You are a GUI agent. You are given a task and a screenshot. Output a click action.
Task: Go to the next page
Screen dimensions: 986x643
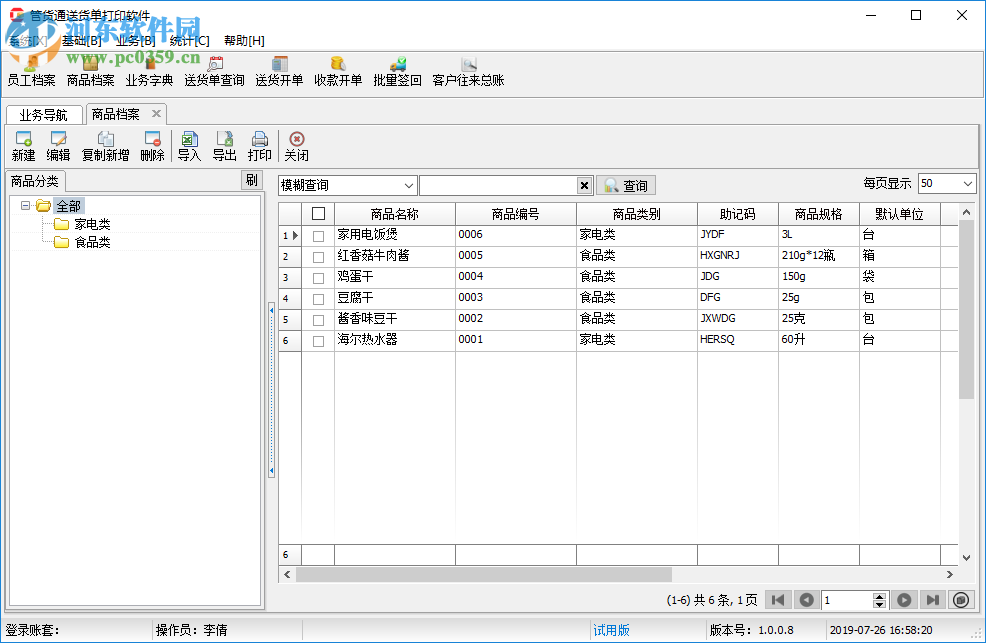(x=904, y=600)
